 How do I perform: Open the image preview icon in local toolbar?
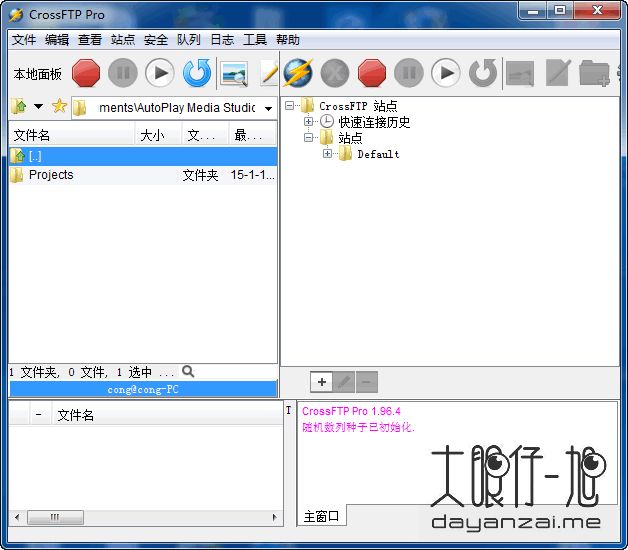(234, 74)
